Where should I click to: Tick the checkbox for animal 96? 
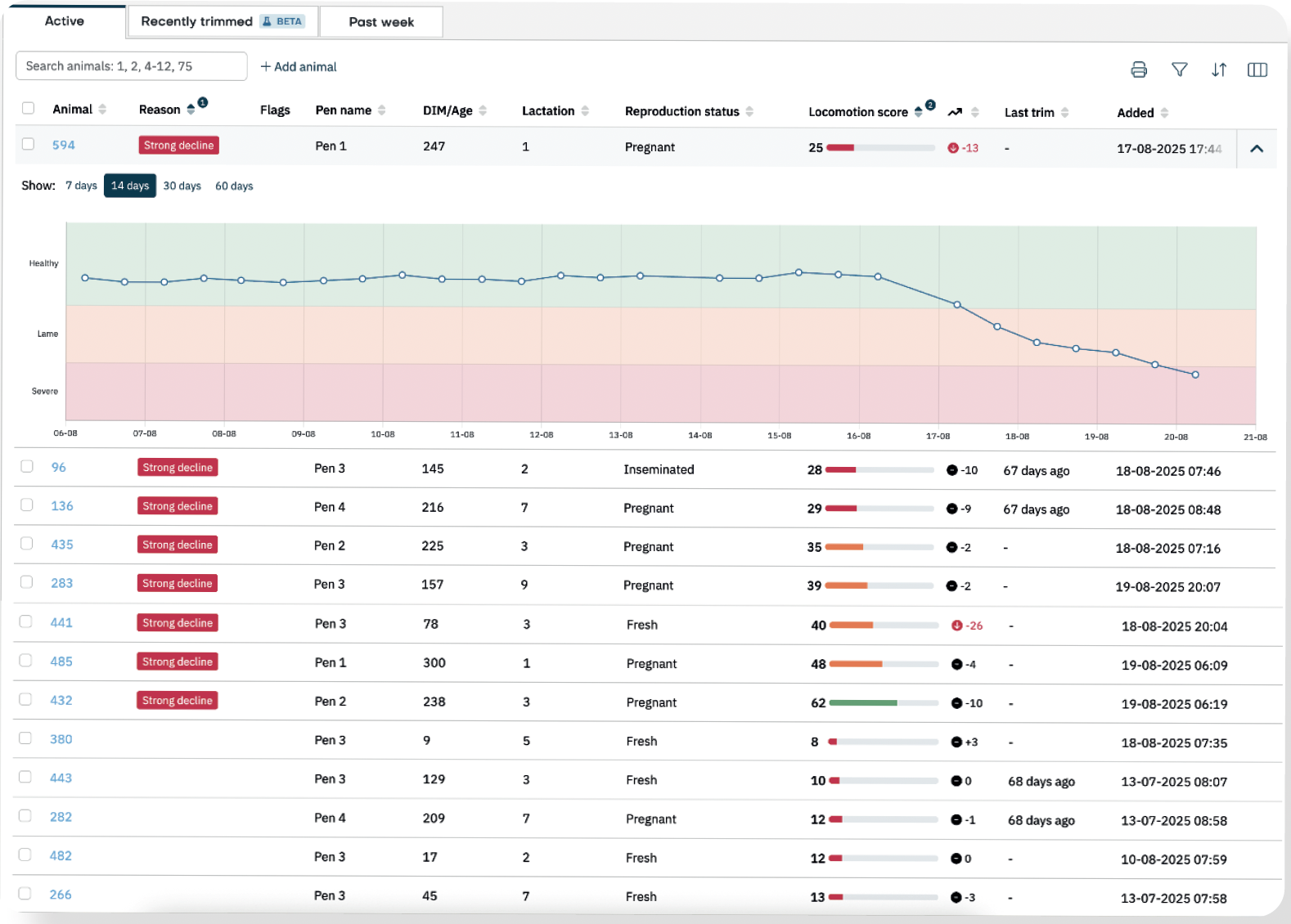tap(27, 466)
